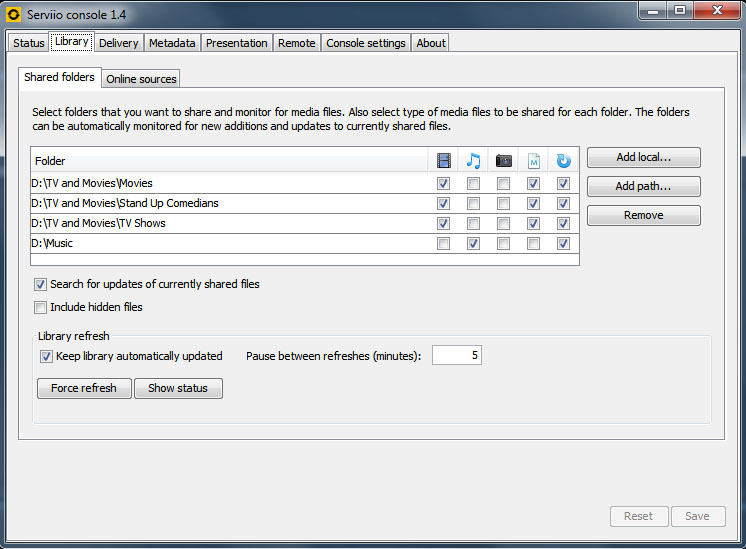This screenshot has height=549, width=746.
Task: Switch to the Online sources tab
Action: click(x=141, y=79)
